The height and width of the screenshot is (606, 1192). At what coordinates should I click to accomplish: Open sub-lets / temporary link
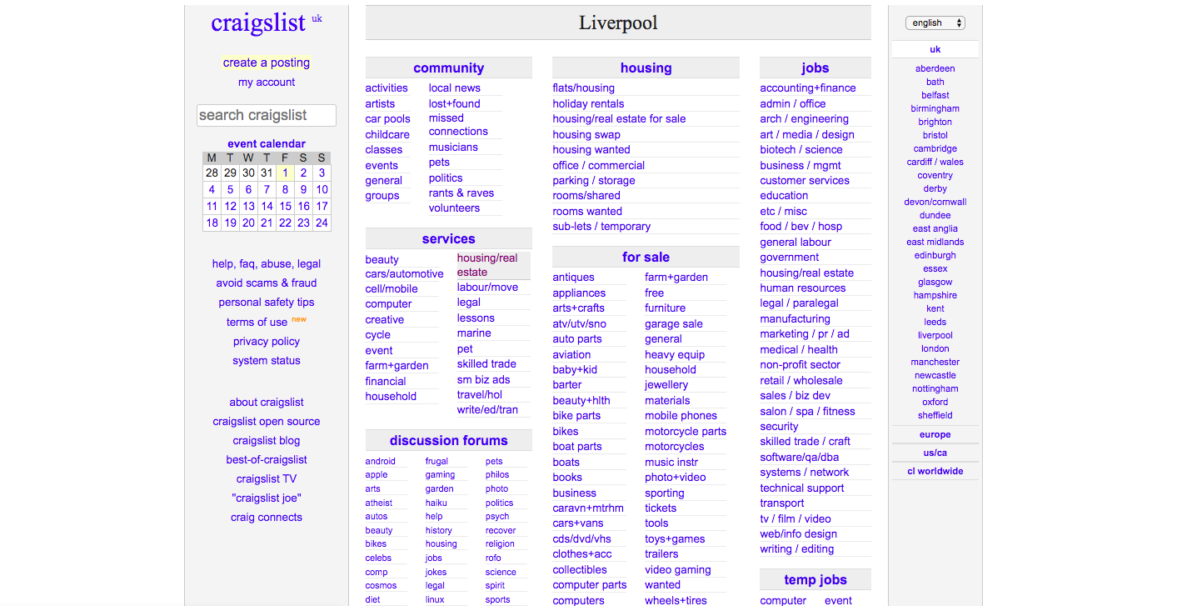click(601, 227)
